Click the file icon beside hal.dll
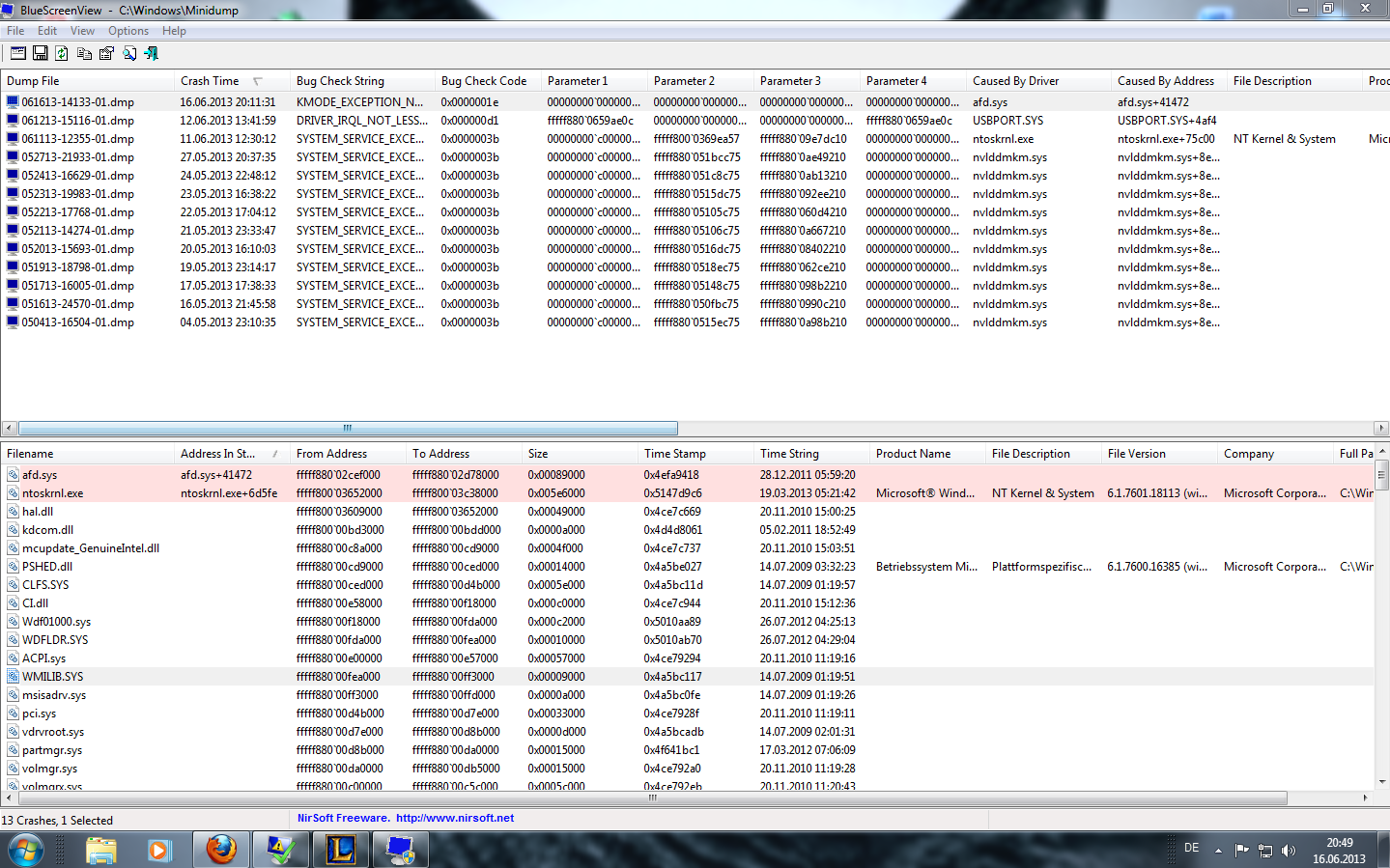This screenshot has width=1390, height=868. coord(13,512)
